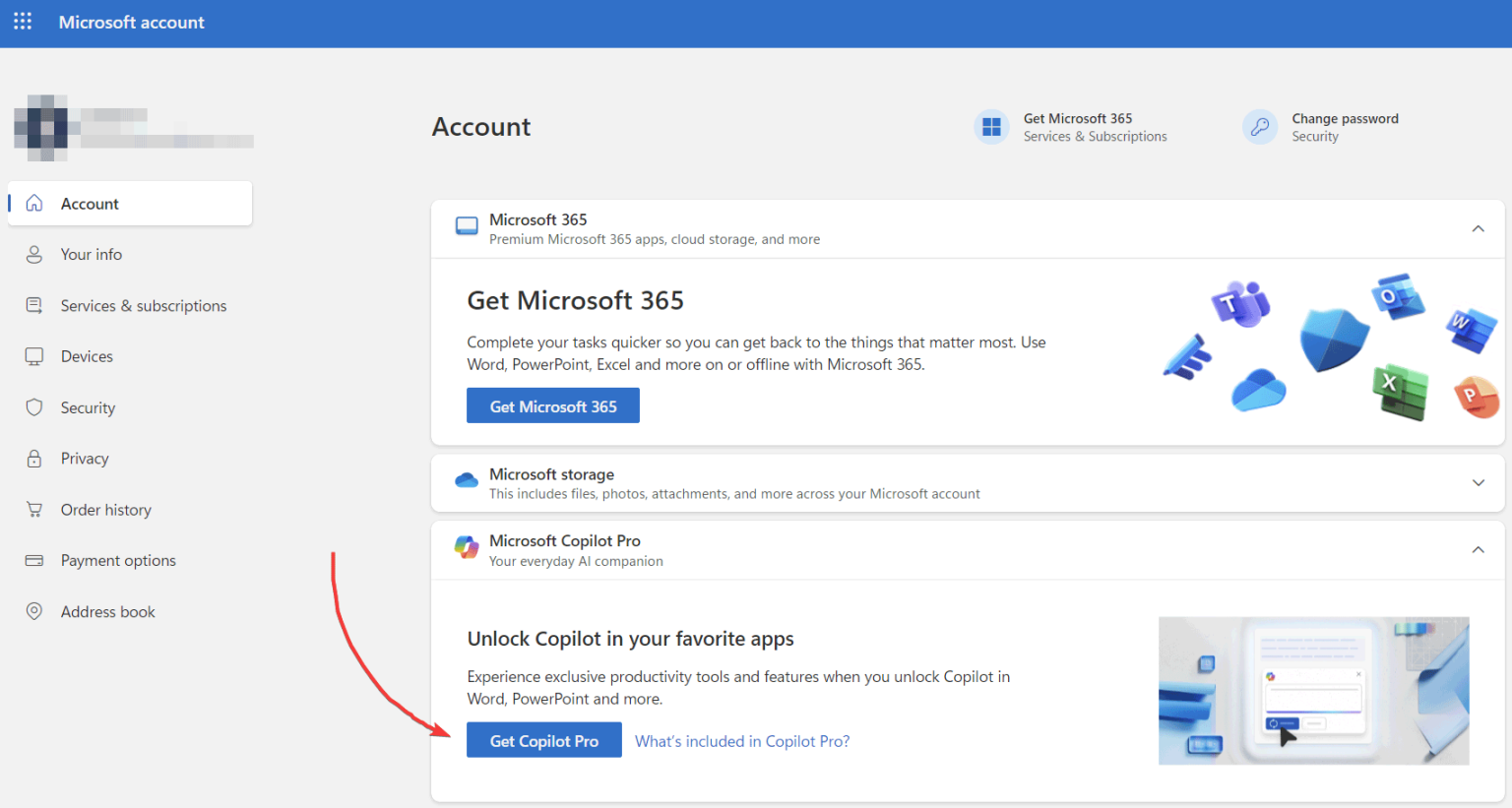
Task: Click the credit card Payment options icon
Action: point(34,561)
